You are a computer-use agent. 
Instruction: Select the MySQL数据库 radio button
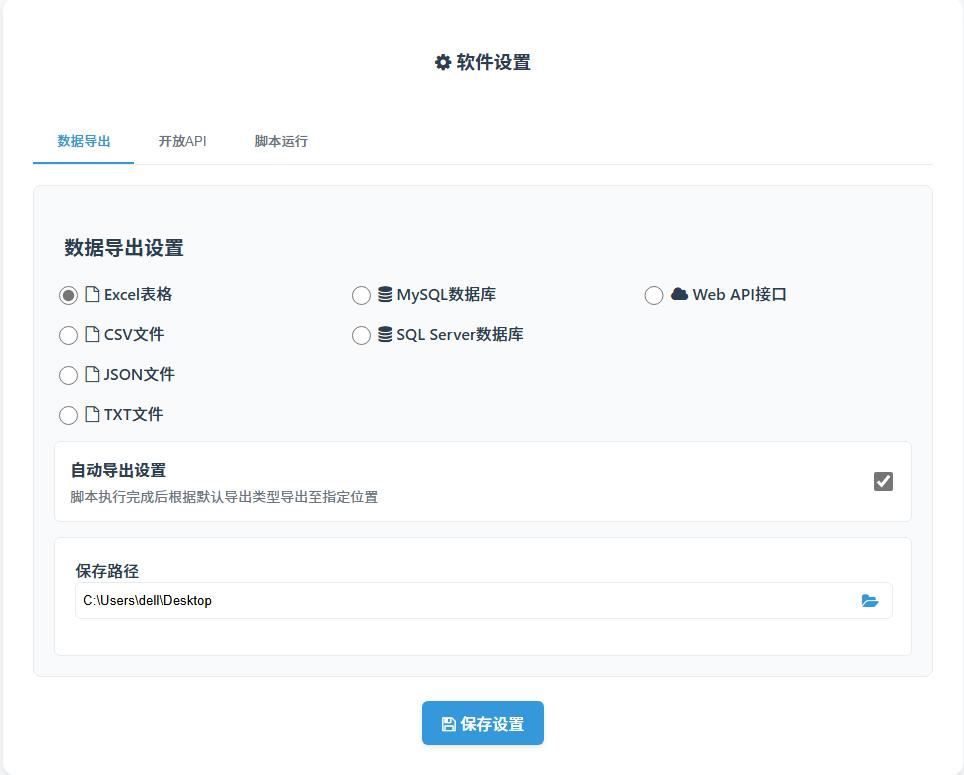[361, 296]
